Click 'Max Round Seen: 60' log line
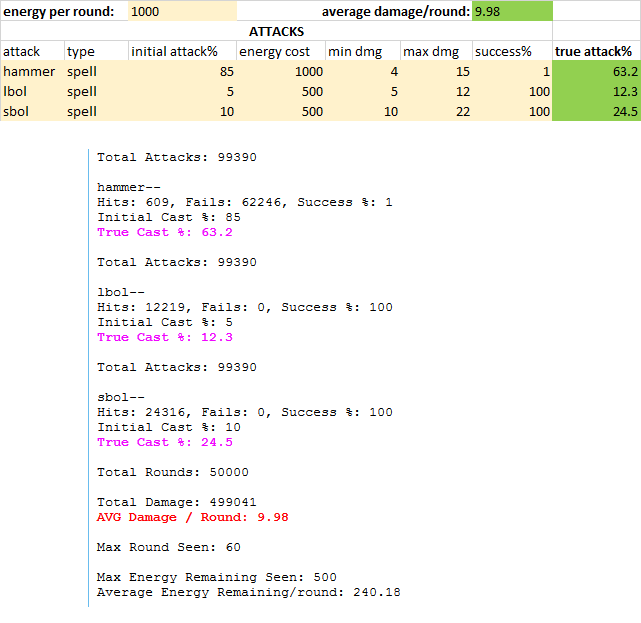Screen dimensions: 641x623 pyautogui.click(x=169, y=547)
